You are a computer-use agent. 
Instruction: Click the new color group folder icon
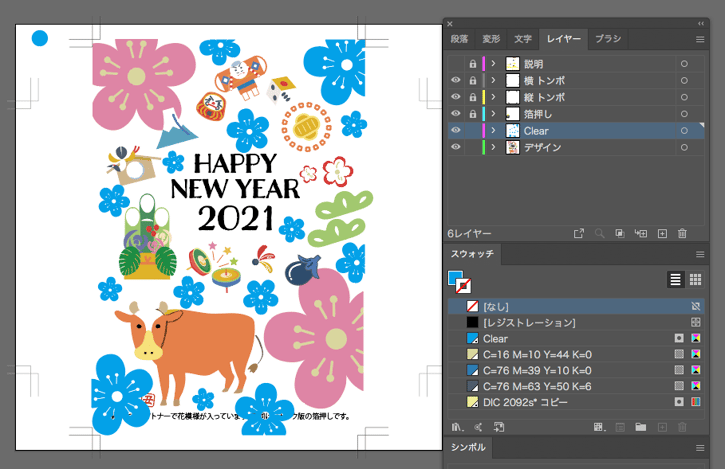pos(640,427)
